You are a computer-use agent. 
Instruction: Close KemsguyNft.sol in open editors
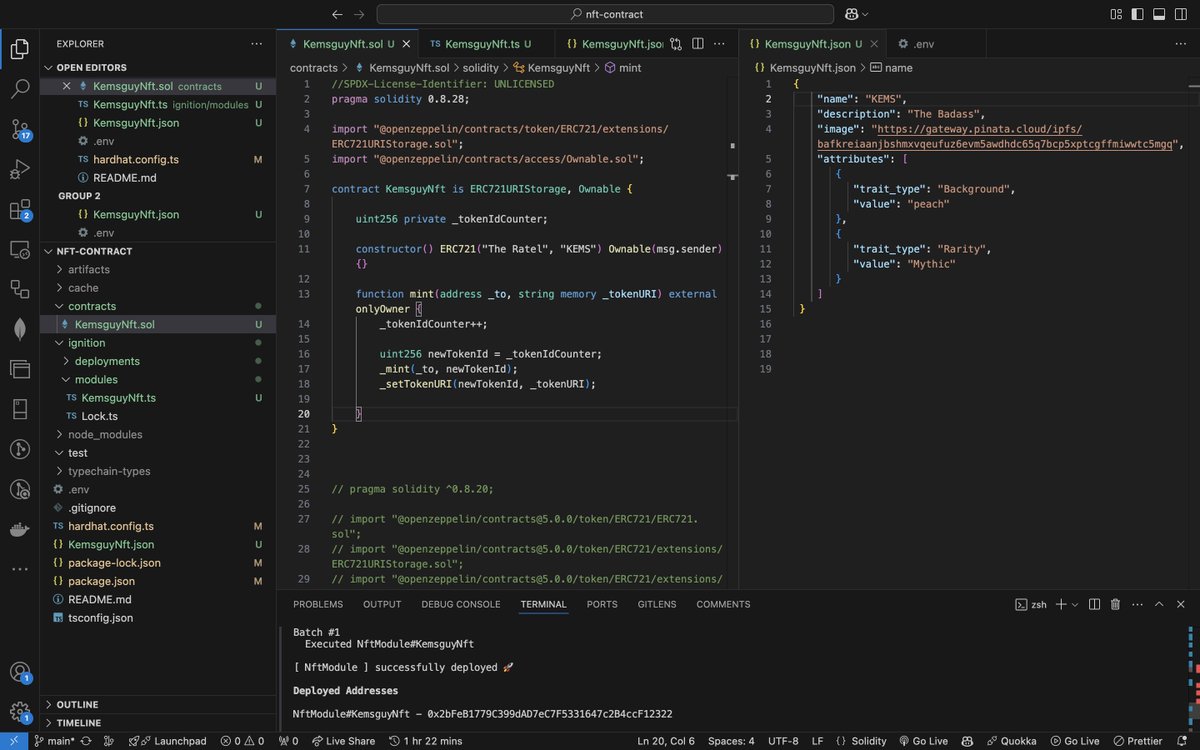click(67, 86)
